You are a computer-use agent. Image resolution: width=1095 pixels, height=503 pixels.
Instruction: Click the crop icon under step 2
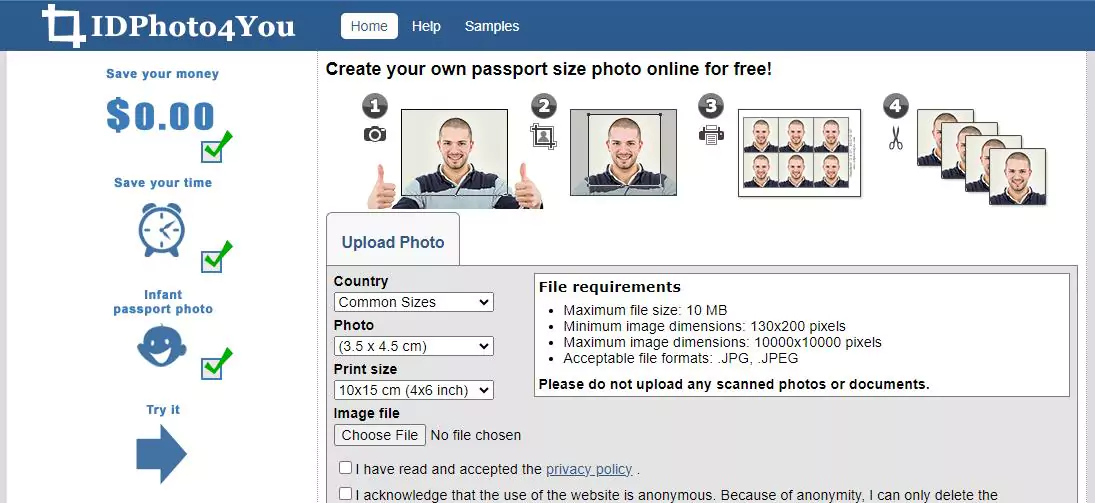tap(543, 136)
